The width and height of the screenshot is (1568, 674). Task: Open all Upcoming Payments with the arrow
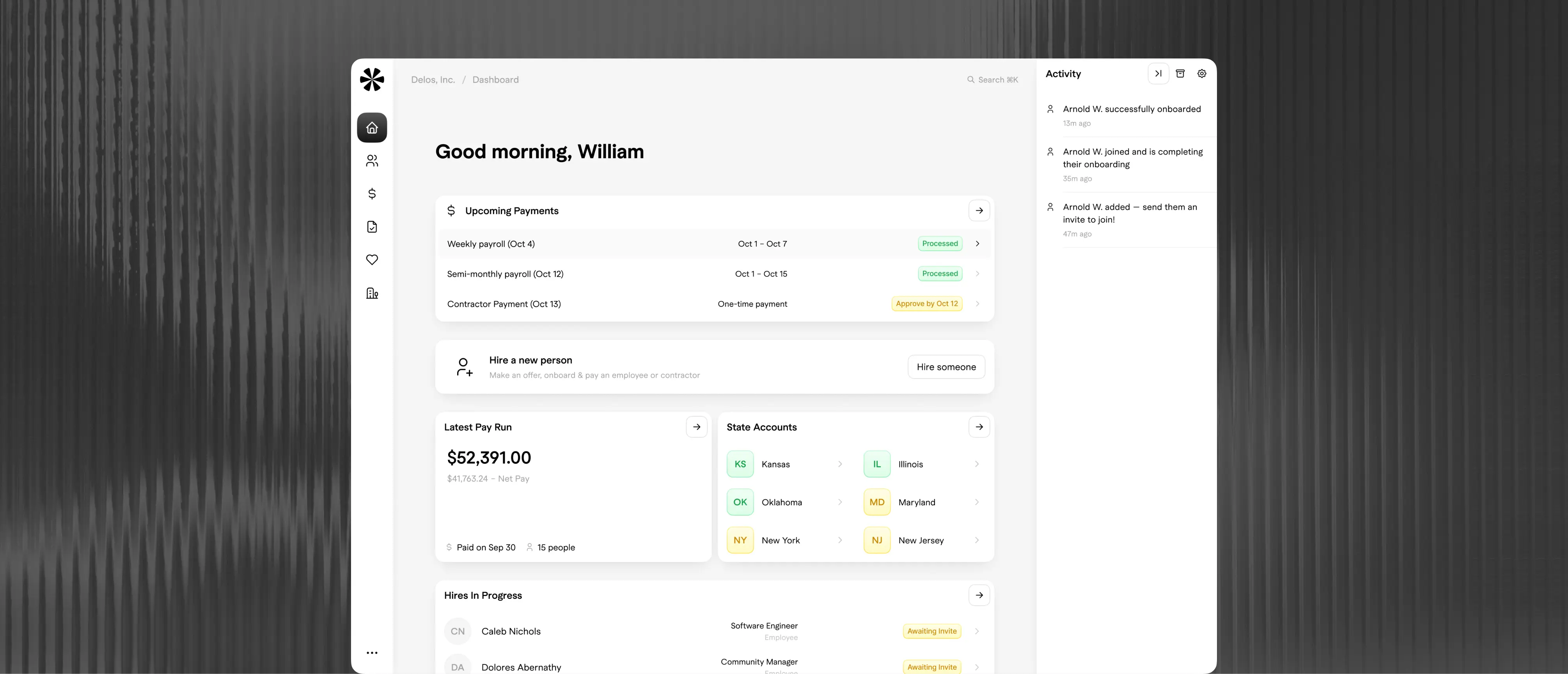tap(979, 211)
